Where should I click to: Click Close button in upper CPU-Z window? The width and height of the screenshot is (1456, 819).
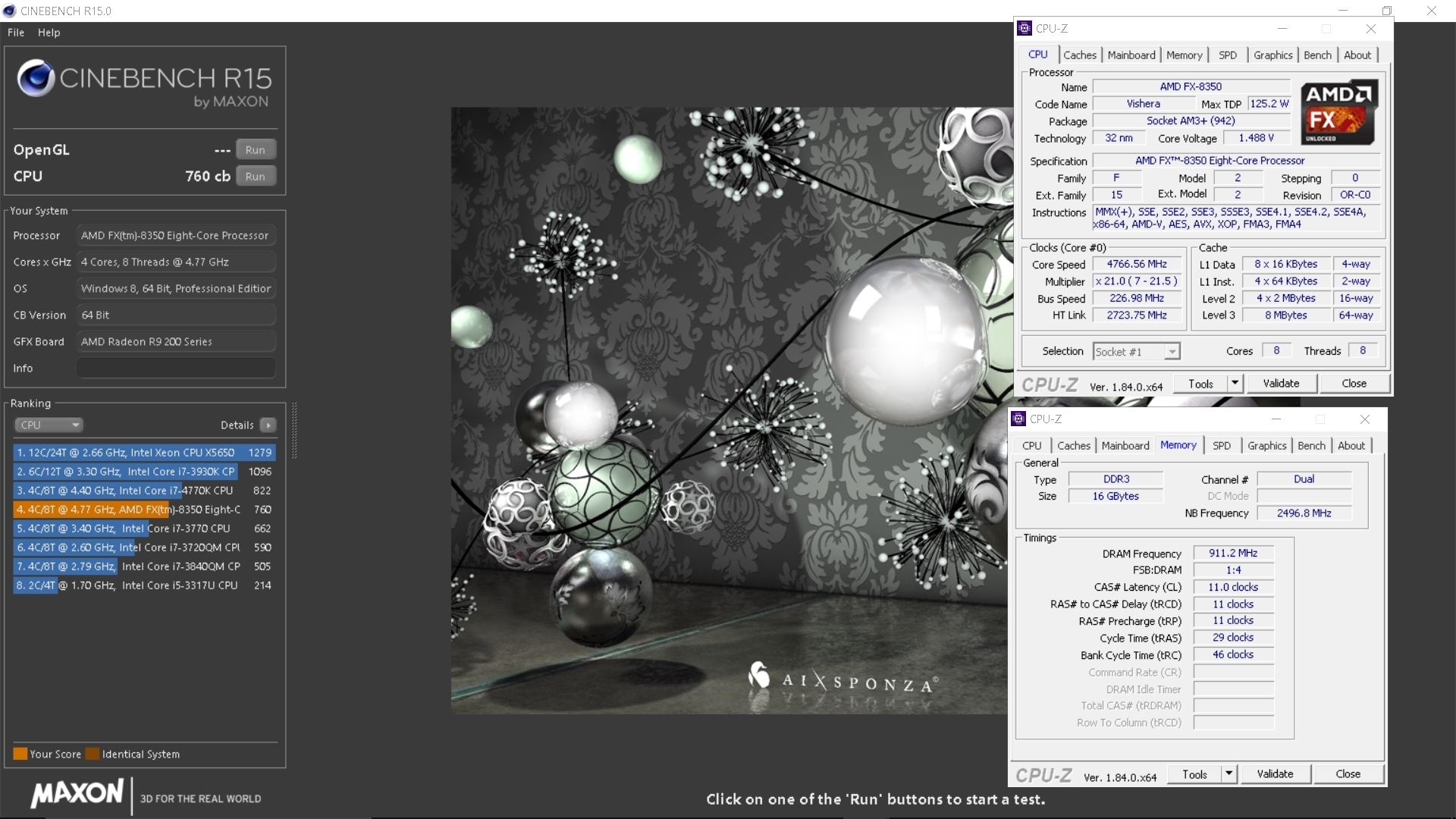[1354, 384]
